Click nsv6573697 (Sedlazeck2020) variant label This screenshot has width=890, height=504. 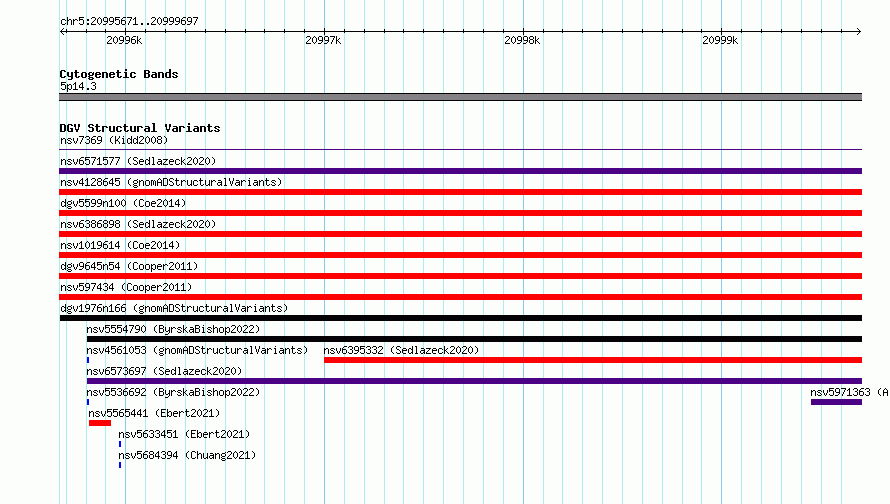(x=164, y=371)
